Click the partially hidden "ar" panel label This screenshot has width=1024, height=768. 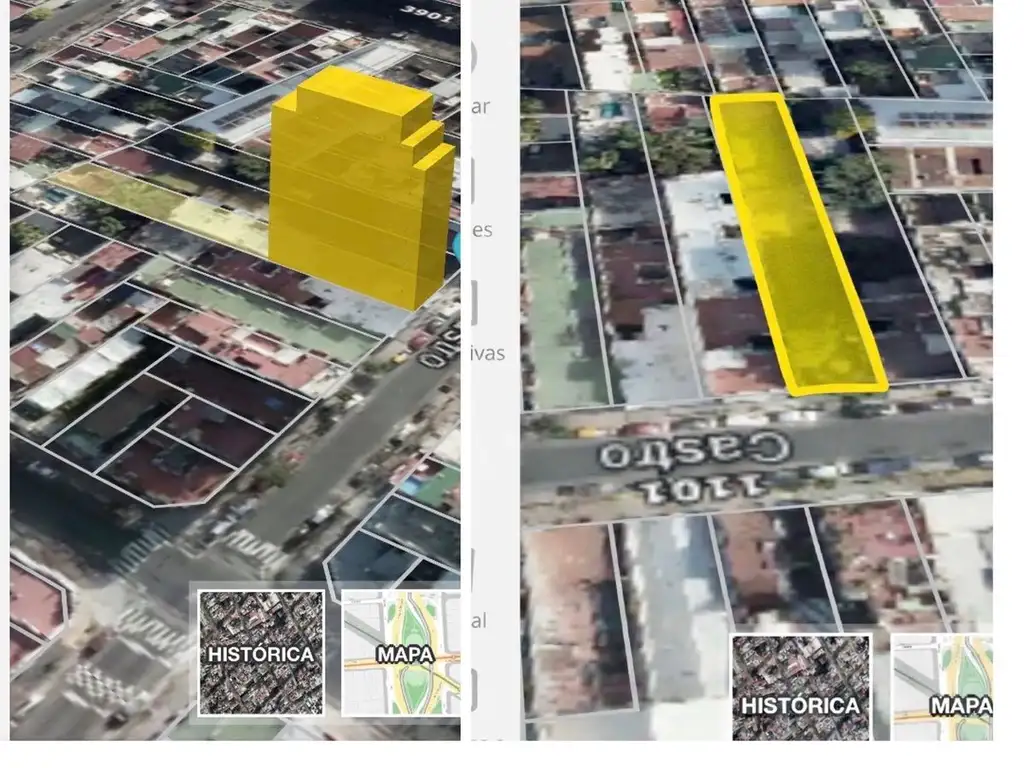(x=480, y=107)
